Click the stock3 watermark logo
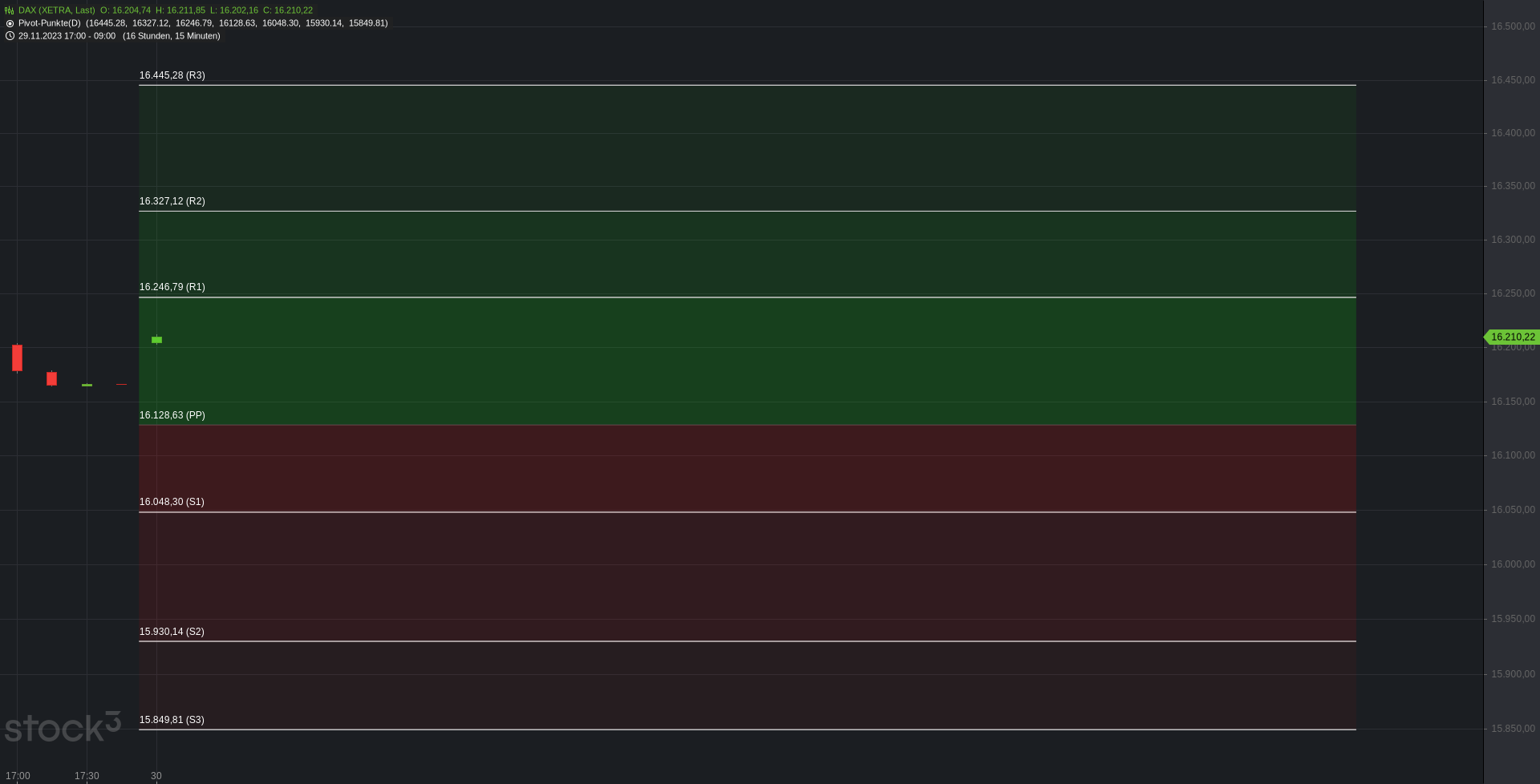This screenshot has height=784, width=1540. (63, 727)
